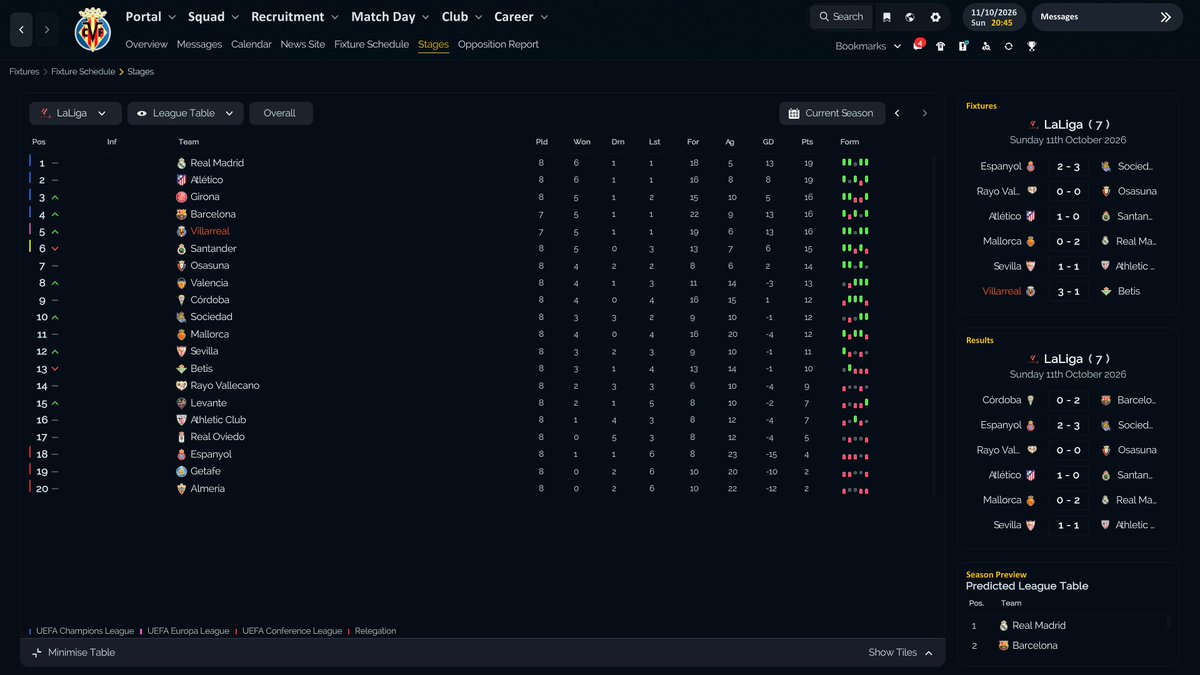1200x675 pixels.
Task: Expand Show Tiles chevron
Action: coord(929,652)
